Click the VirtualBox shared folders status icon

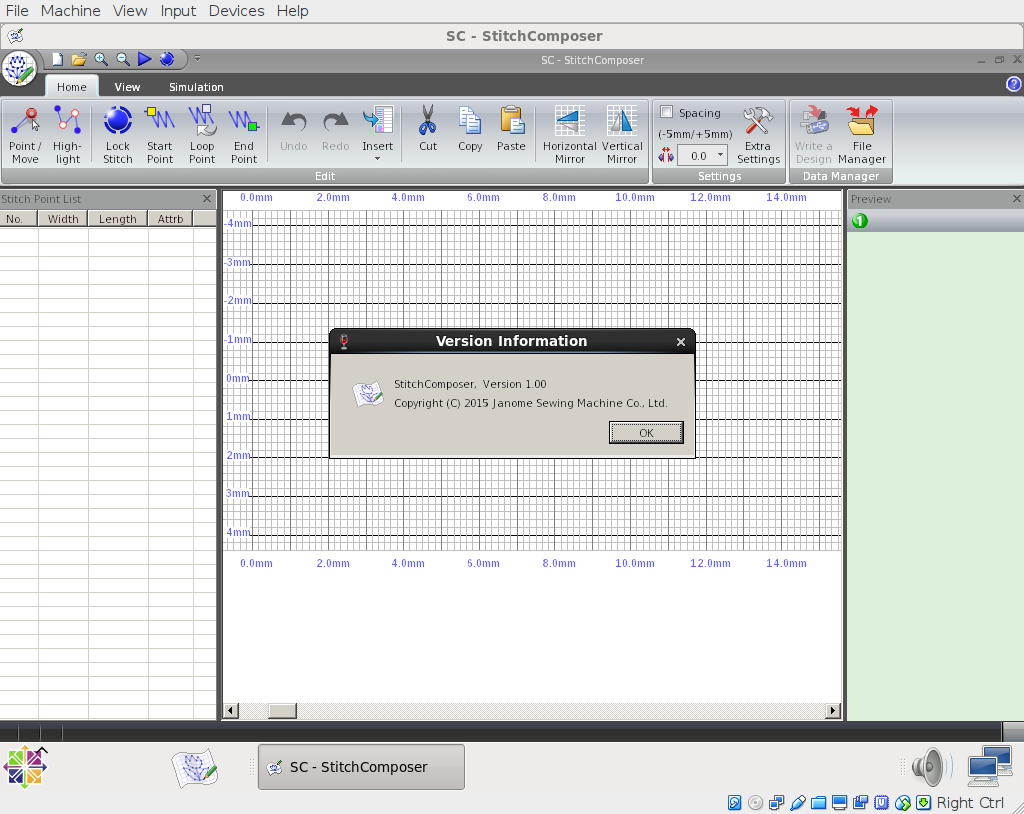pyautogui.click(x=818, y=803)
